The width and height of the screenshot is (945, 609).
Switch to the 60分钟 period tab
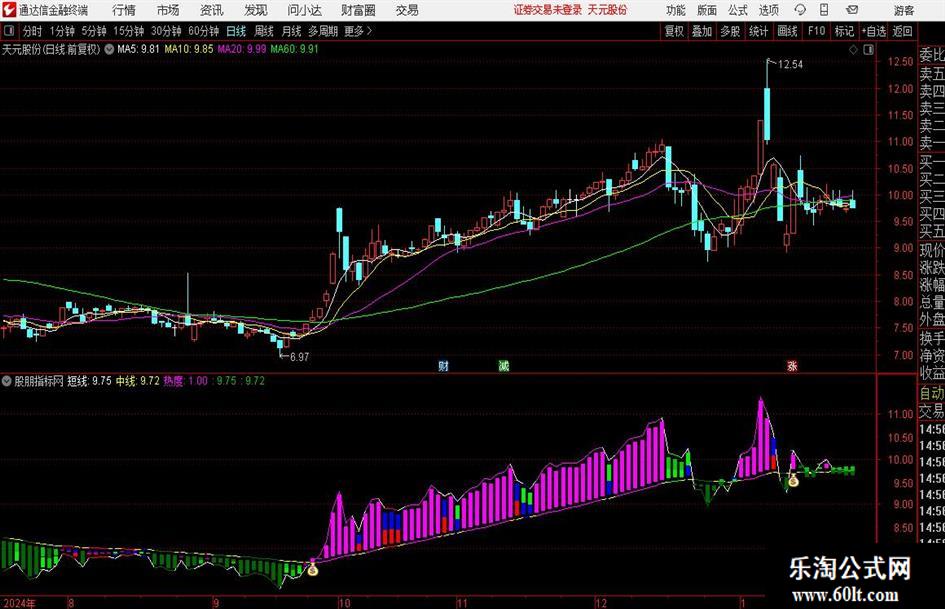pos(204,31)
